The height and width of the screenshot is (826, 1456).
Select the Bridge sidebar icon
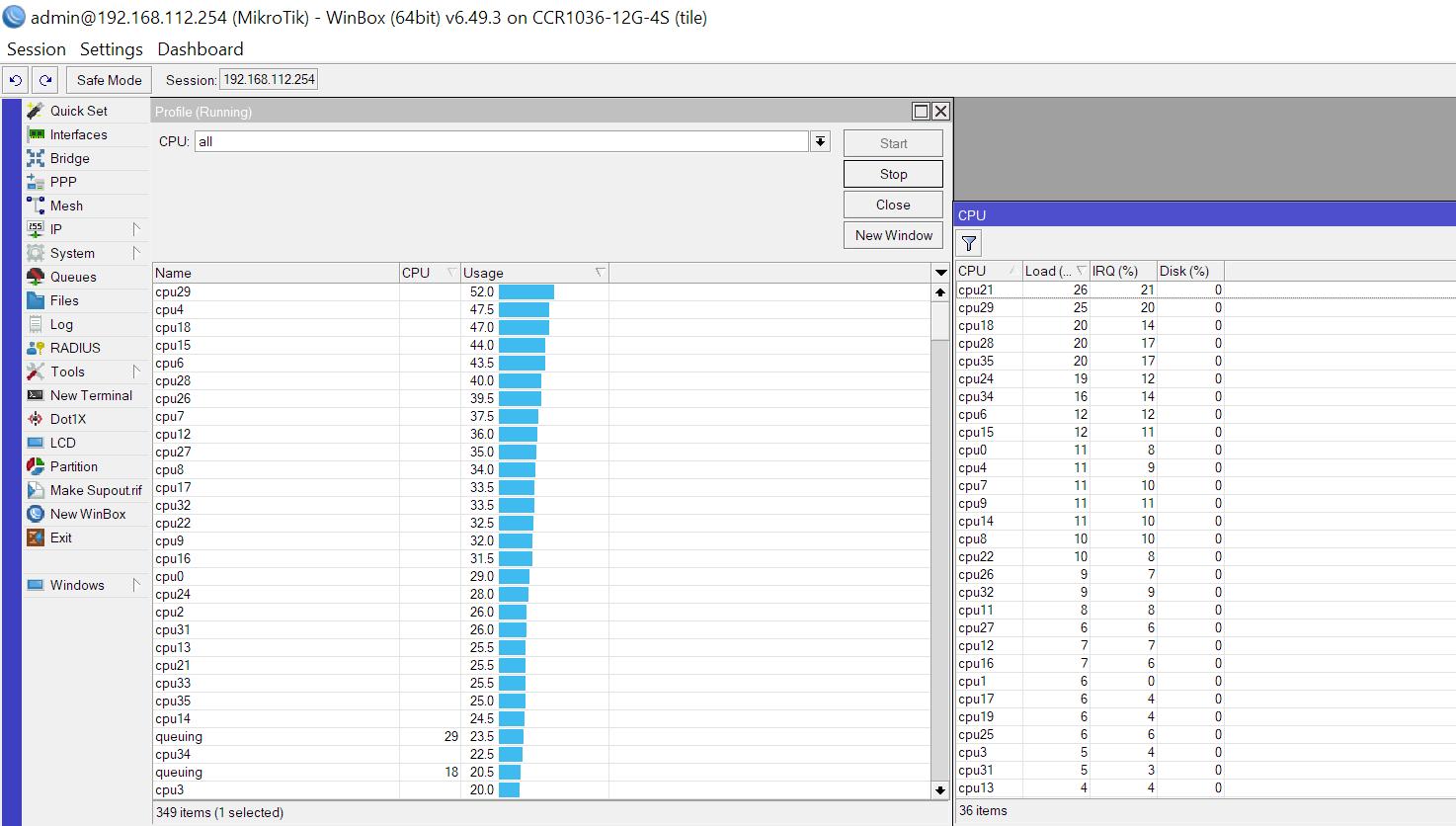coord(36,158)
